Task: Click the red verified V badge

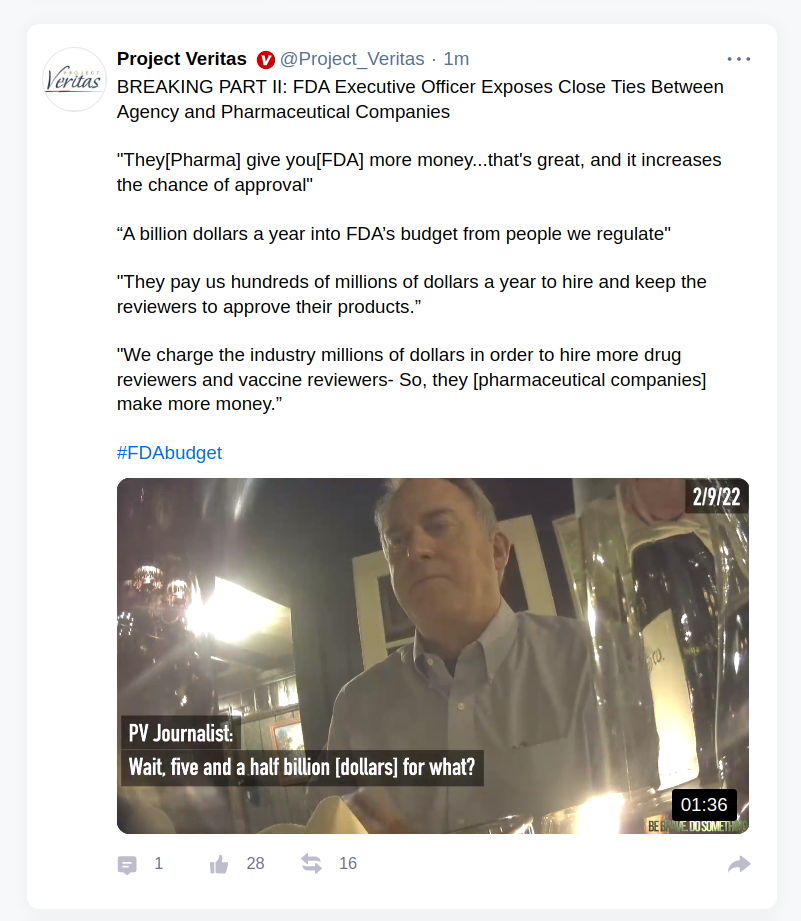Action: (x=265, y=59)
